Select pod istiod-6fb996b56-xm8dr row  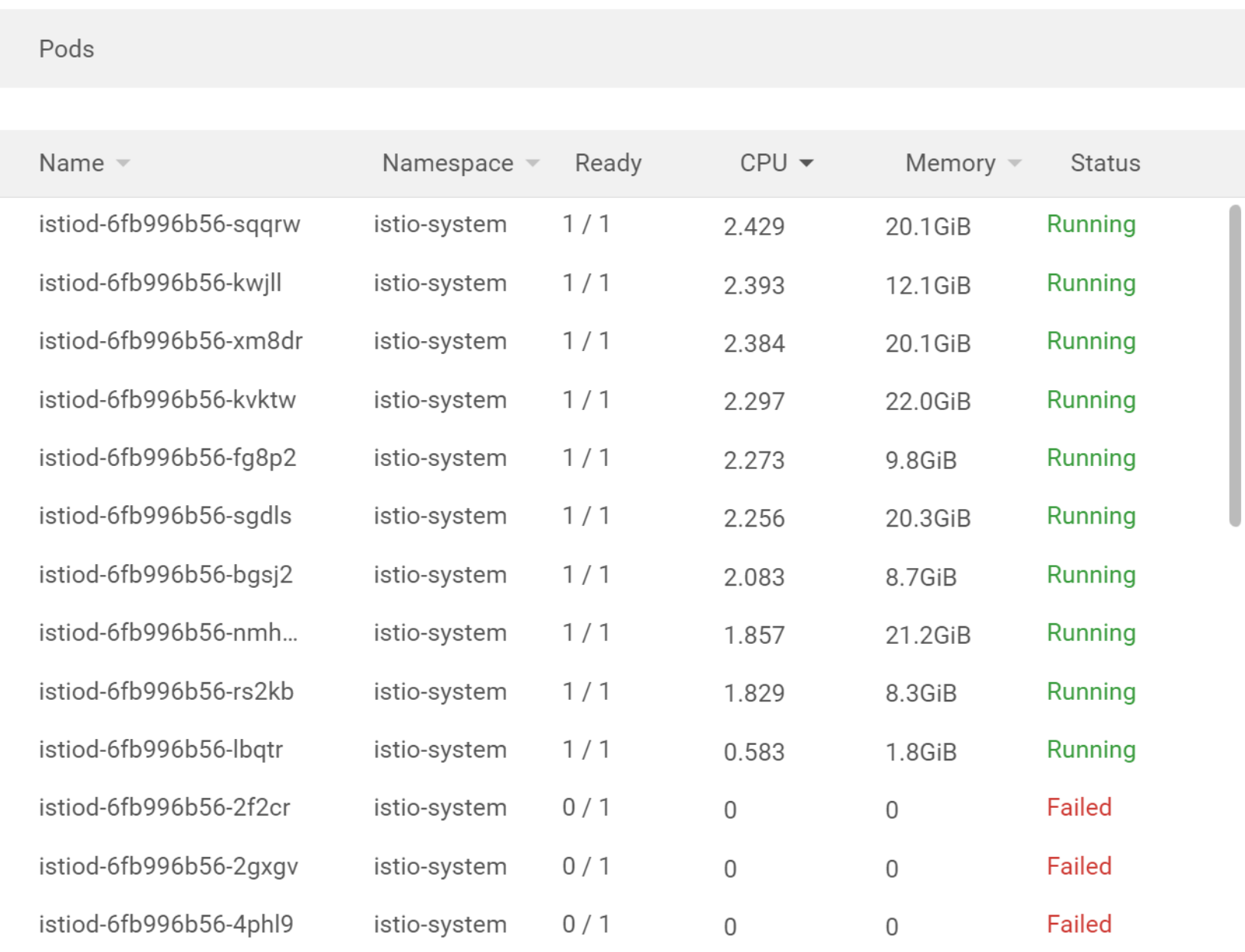click(x=170, y=341)
